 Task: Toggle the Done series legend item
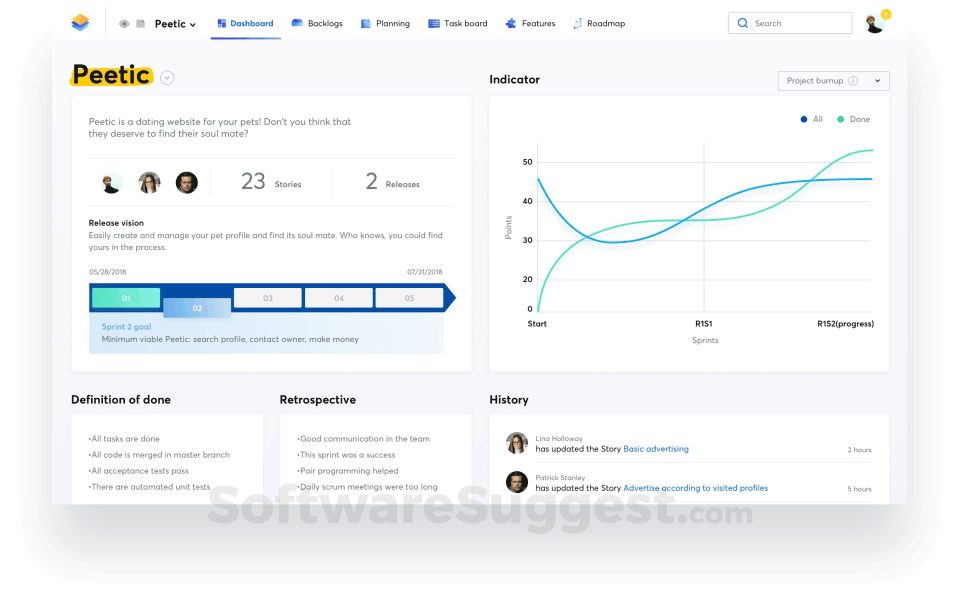(x=853, y=119)
